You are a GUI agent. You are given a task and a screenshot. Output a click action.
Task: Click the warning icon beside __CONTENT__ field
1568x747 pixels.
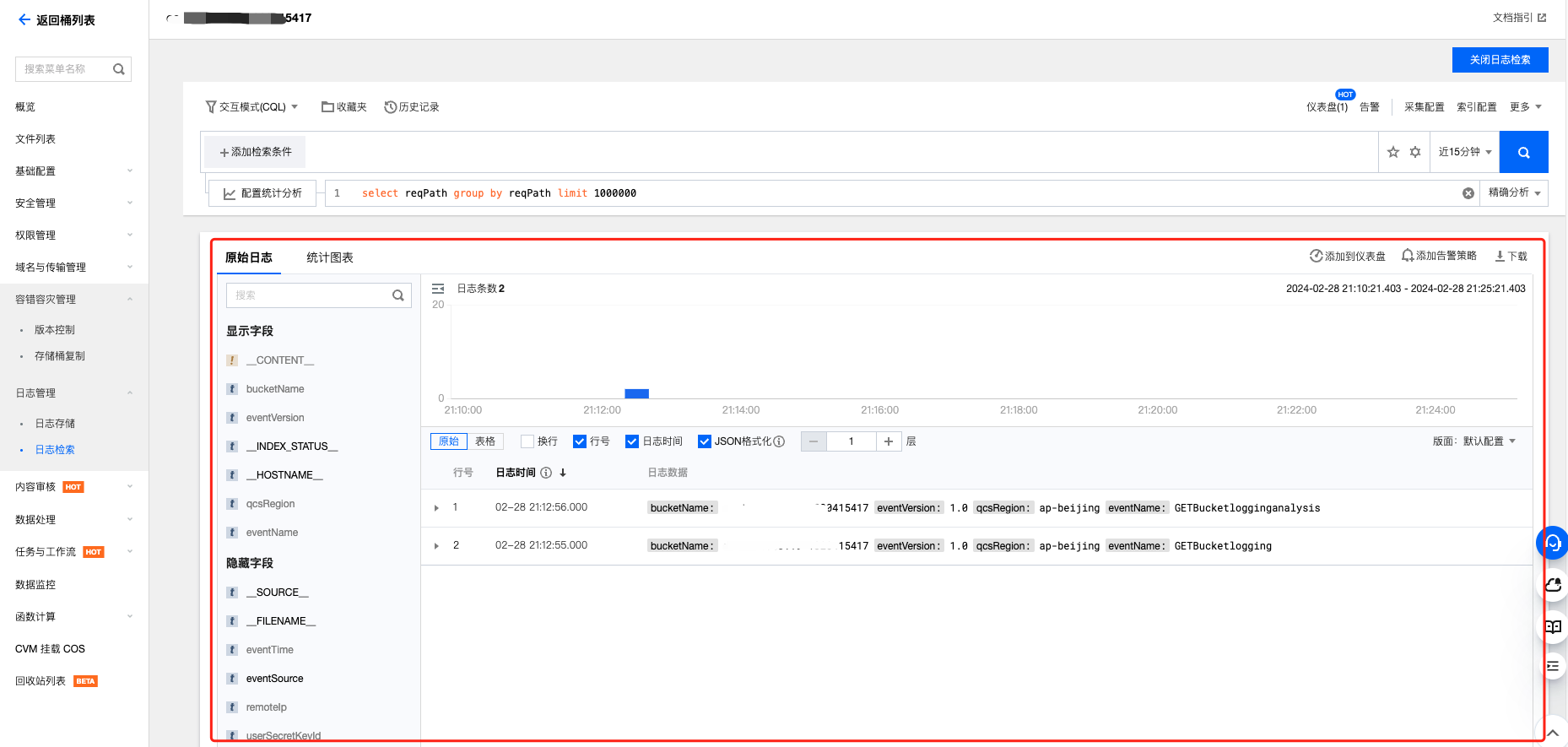(x=232, y=360)
